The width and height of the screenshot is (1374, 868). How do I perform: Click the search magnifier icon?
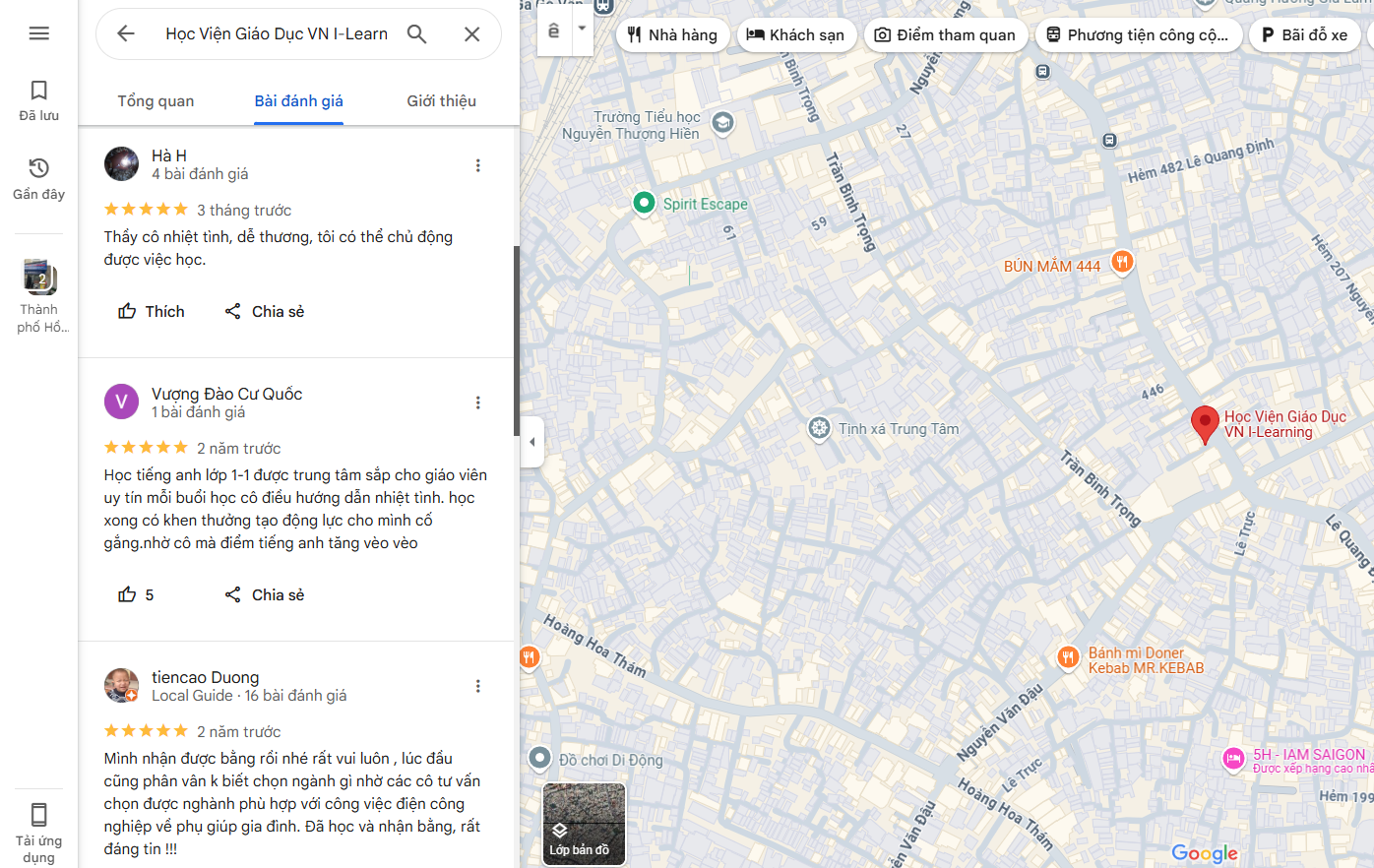417,33
